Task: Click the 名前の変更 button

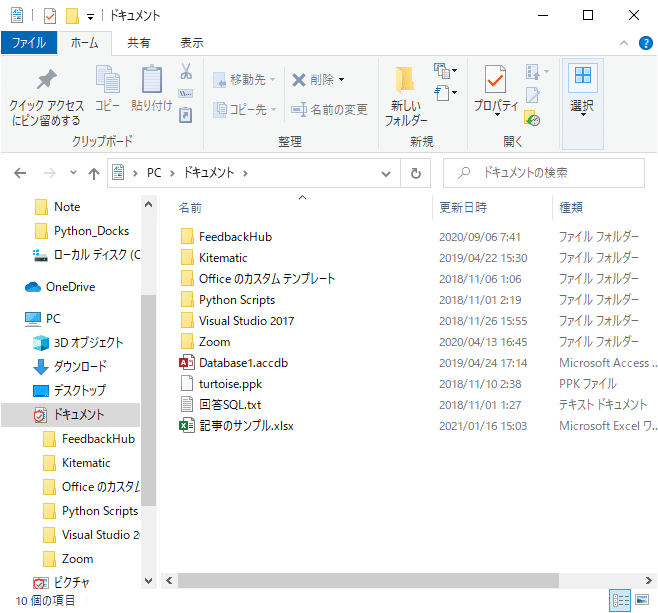Action: [x=329, y=110]
